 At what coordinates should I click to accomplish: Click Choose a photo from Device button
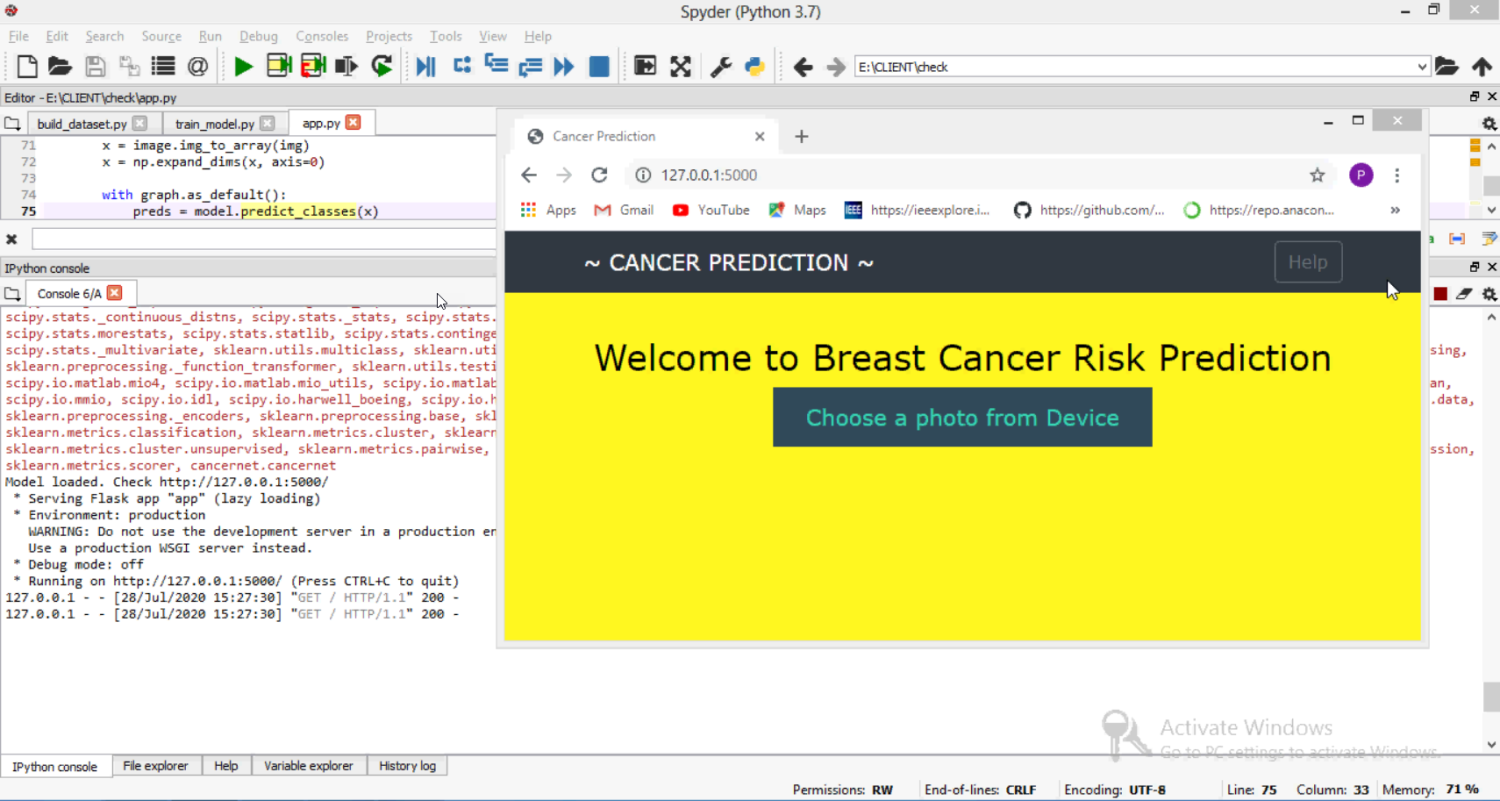pos(962,417)
